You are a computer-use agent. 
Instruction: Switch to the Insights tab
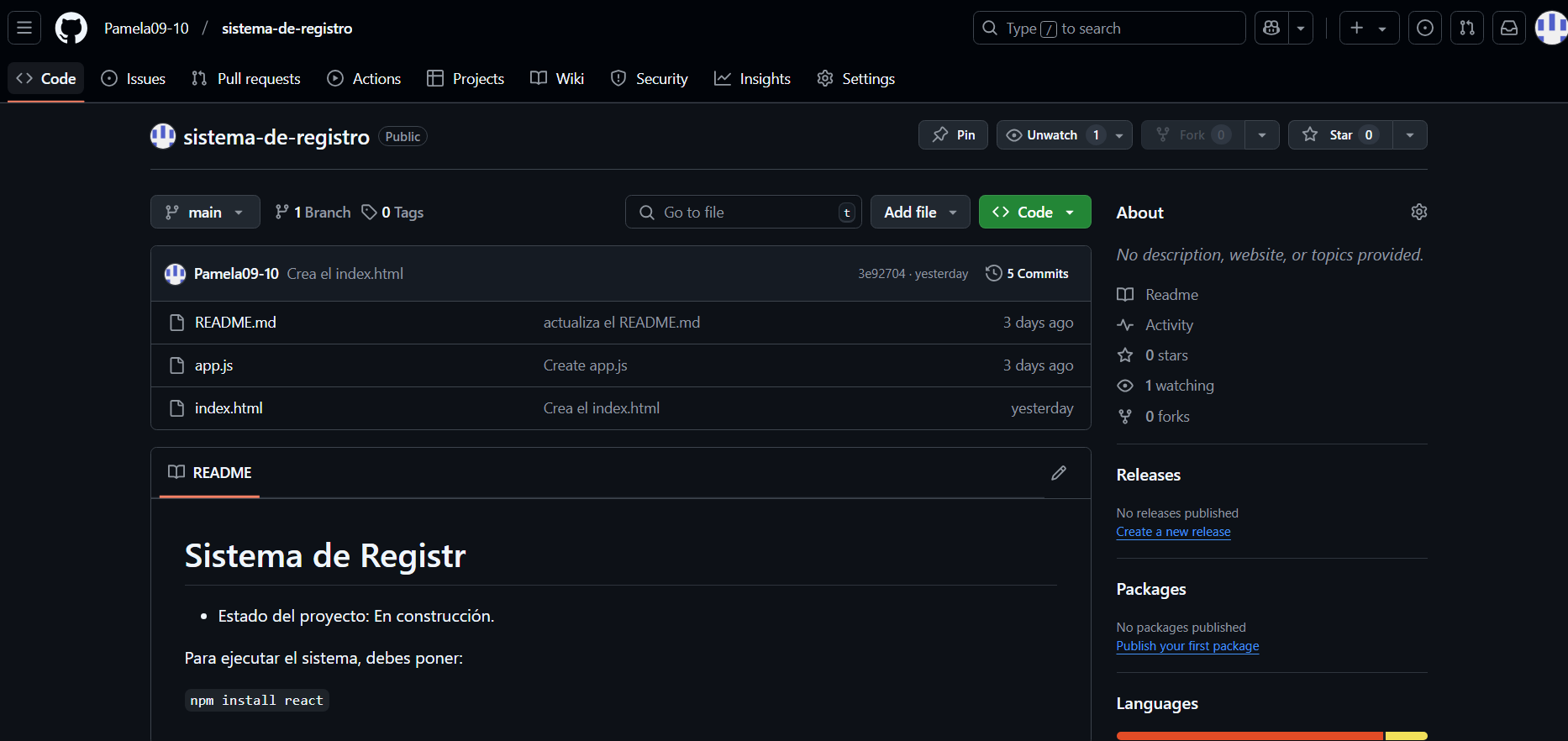(x=753, y=78)
